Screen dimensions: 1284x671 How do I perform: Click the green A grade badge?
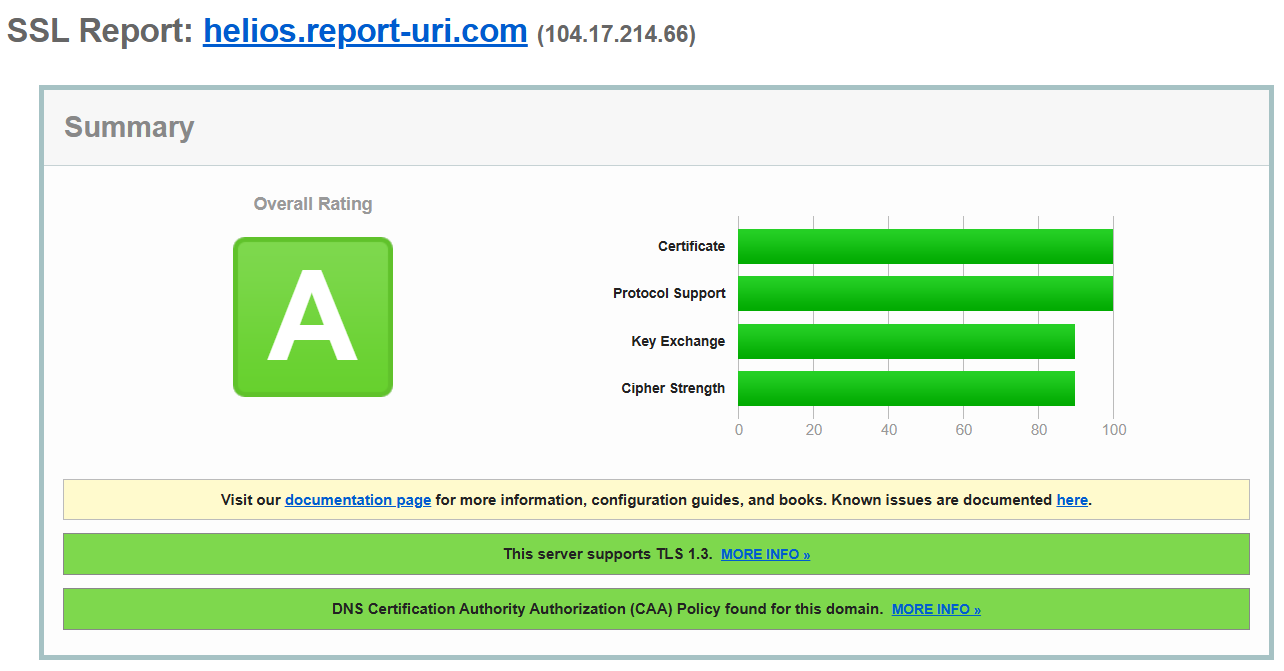pyautogui.click(x=312, y=317)
